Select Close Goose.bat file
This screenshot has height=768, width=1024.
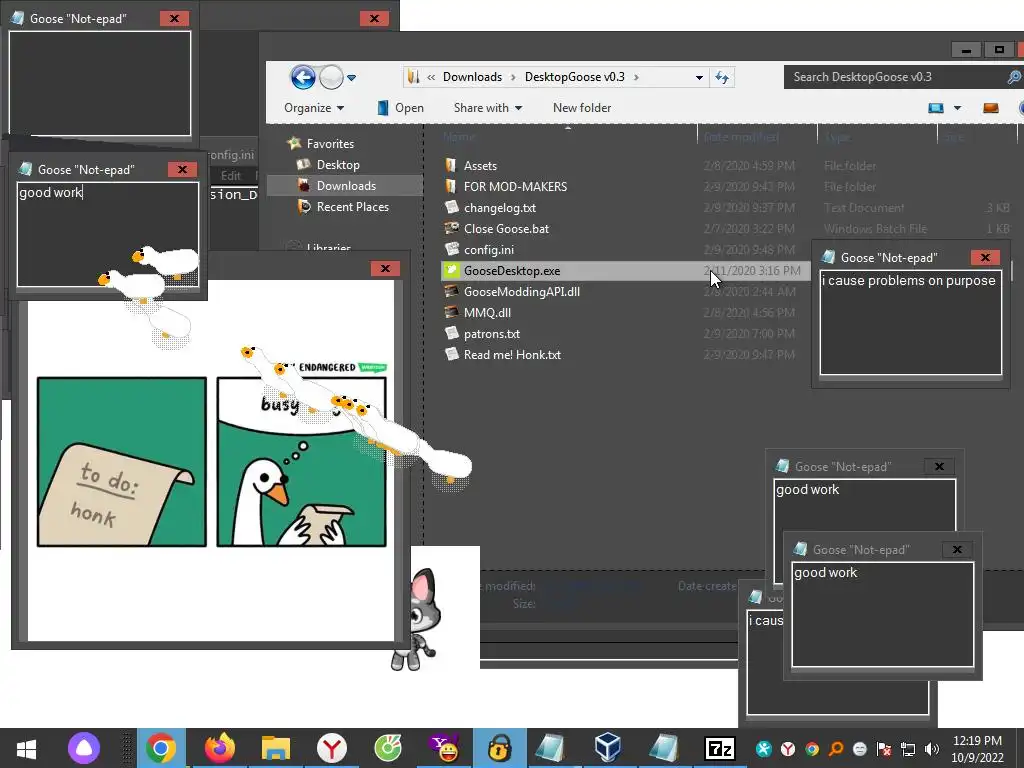click(506, 229)
